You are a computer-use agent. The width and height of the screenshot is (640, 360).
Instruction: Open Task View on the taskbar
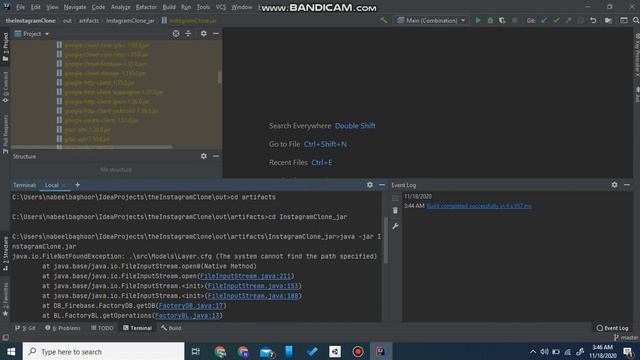pos(196,351)
